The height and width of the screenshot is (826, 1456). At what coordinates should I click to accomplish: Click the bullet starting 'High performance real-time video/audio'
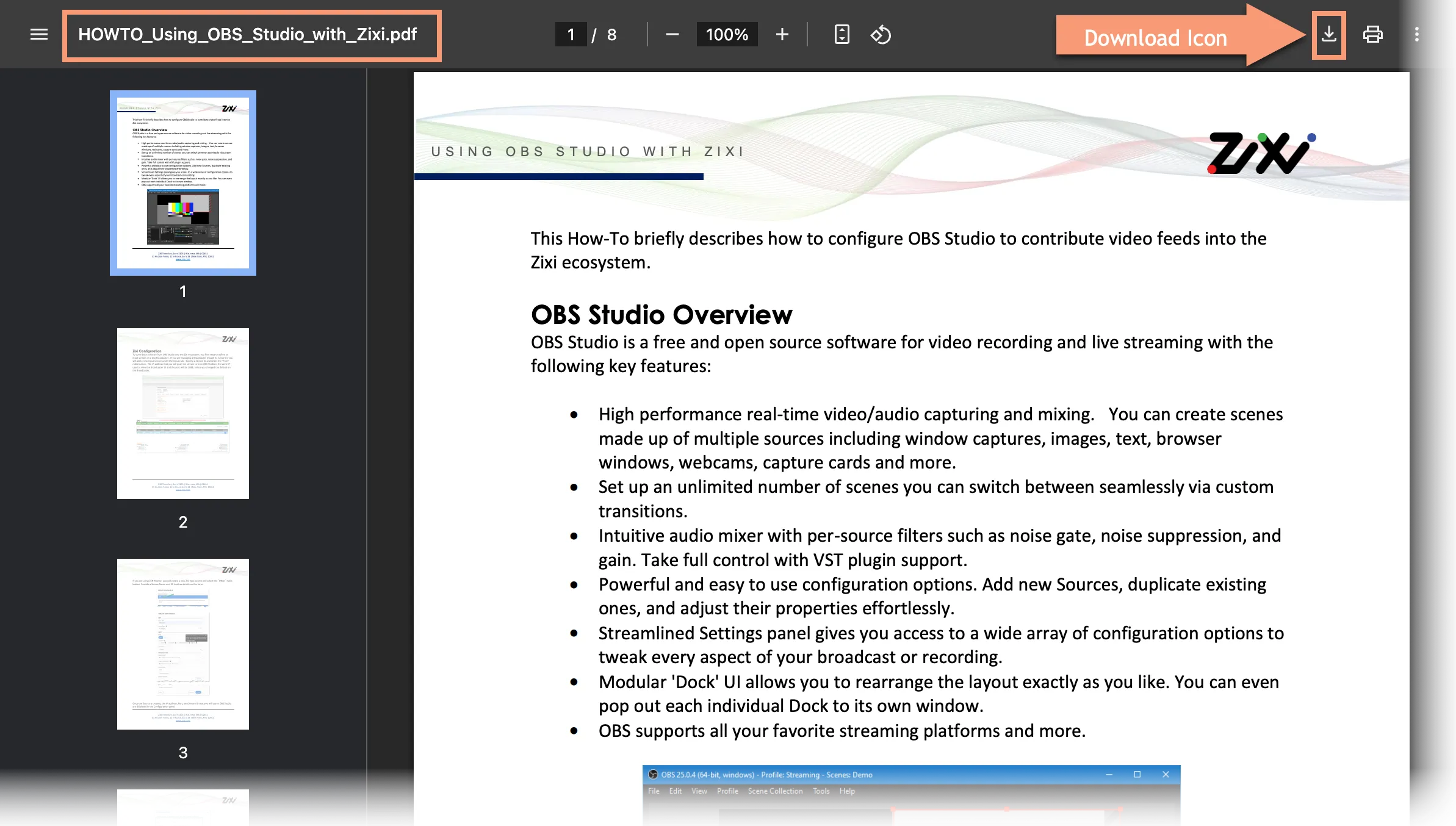tap(940, 438)
